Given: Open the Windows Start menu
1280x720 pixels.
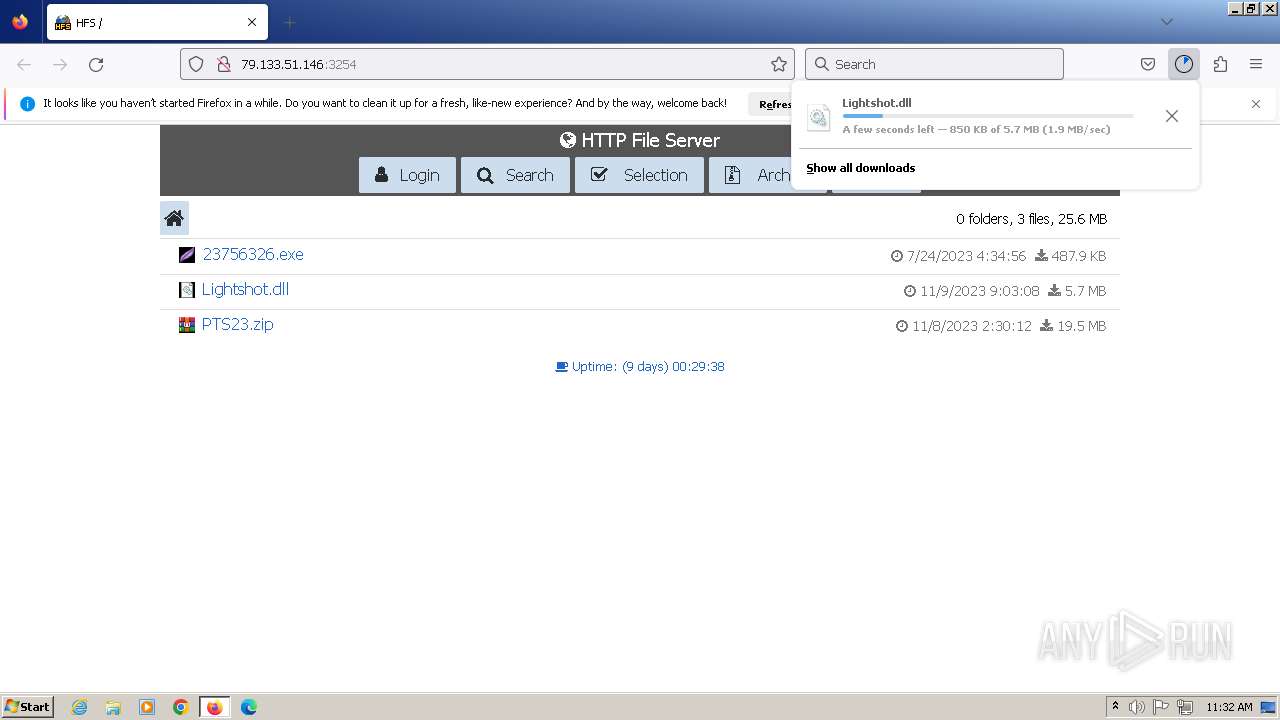Looking at the screenshot, I should pyautogui.click(x=27, y=706).
